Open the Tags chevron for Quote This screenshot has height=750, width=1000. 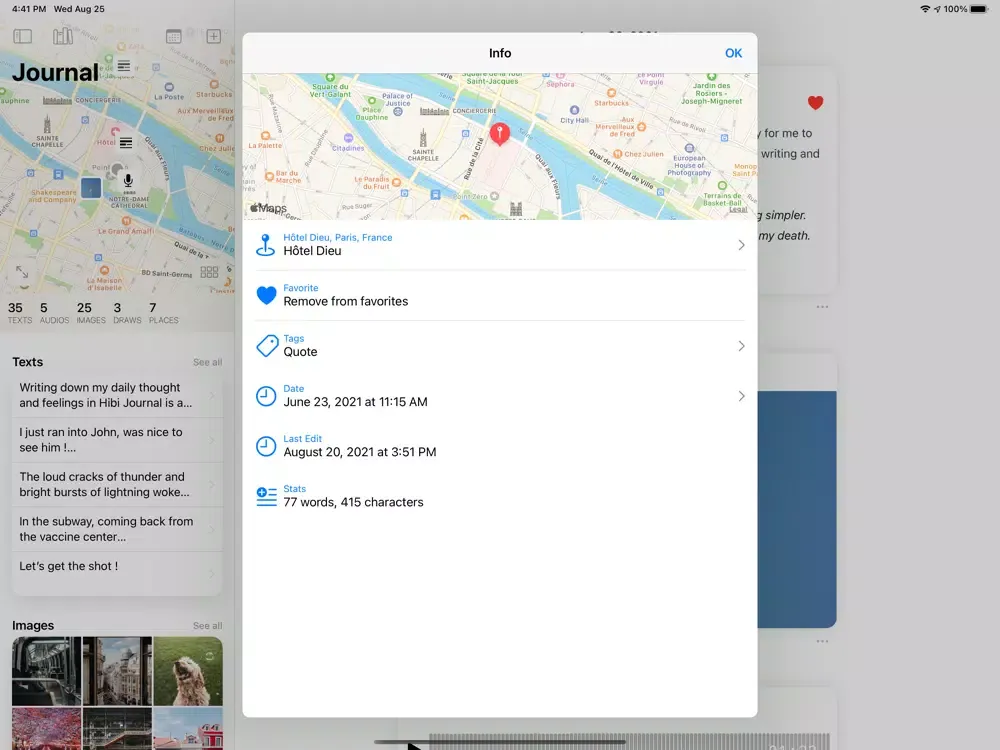741,346
